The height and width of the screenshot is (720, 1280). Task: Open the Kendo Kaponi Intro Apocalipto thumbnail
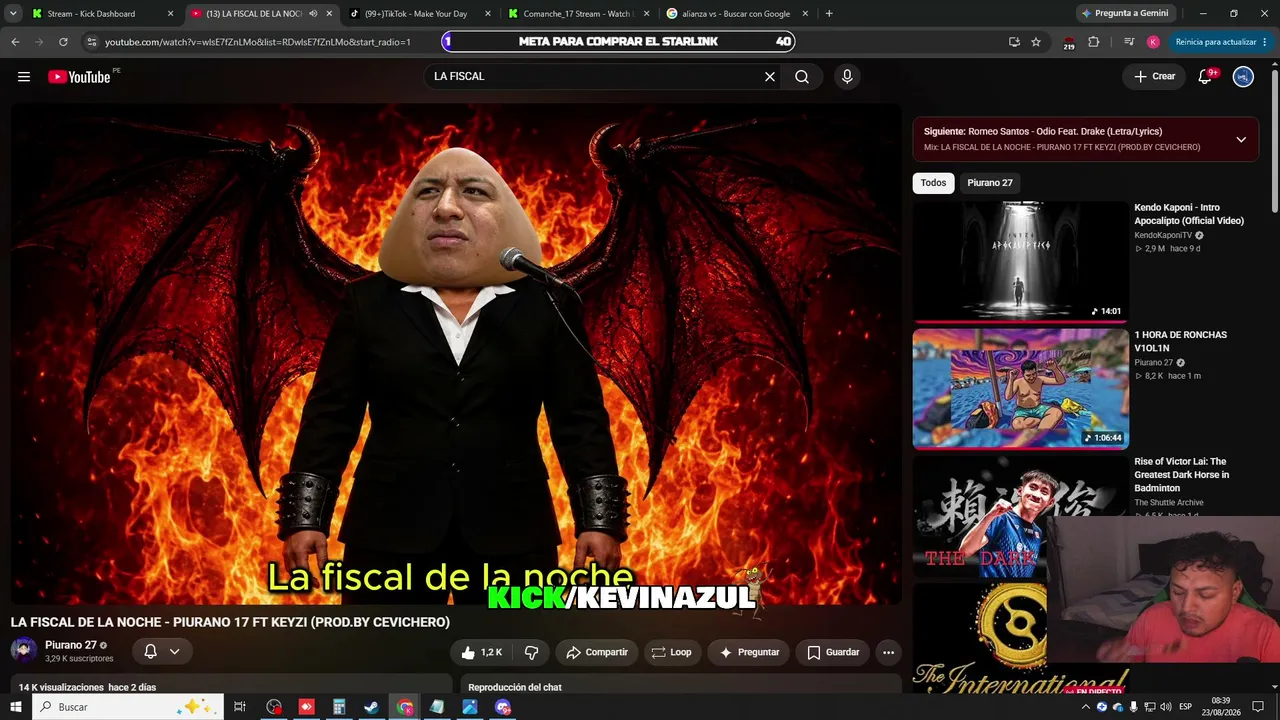click(x=1020, y=262)
